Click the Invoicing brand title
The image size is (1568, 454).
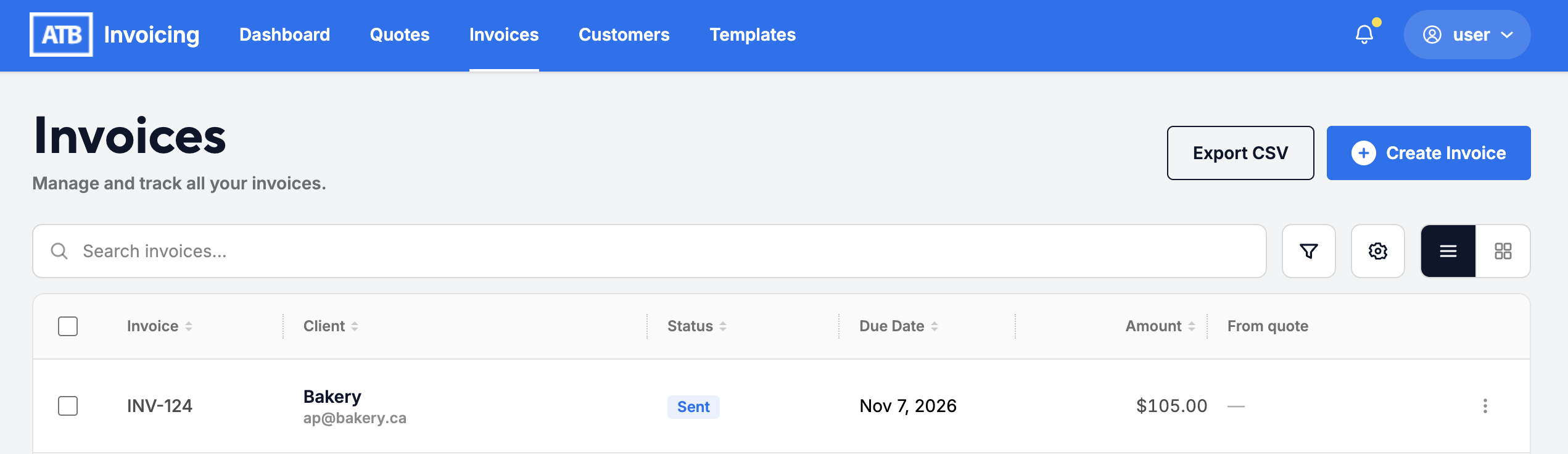pos(152,35)
